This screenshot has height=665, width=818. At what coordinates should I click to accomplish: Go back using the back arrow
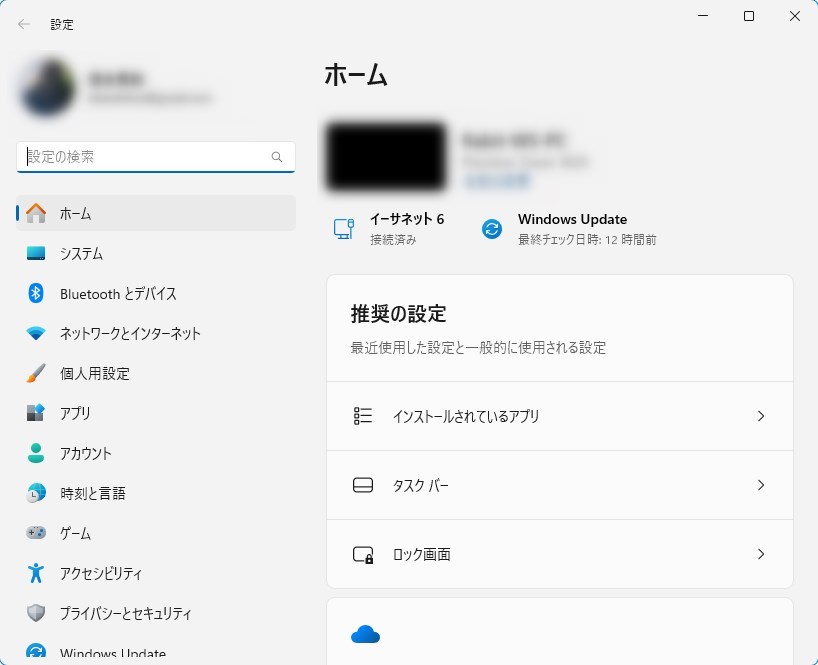(24, 24)
